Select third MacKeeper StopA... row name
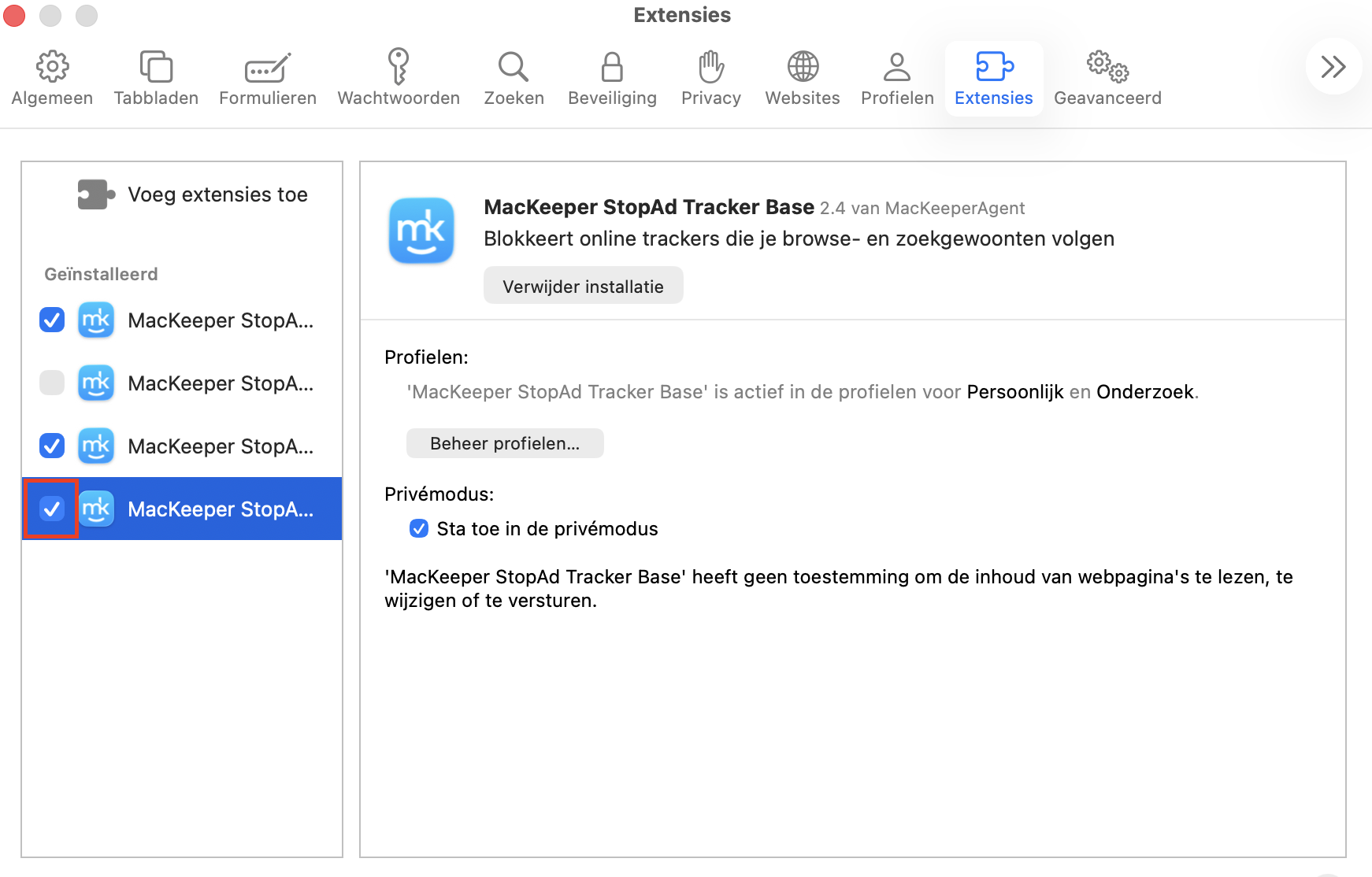The height and width of the screenshot is (877, 1372). click(x=221, y=446)
